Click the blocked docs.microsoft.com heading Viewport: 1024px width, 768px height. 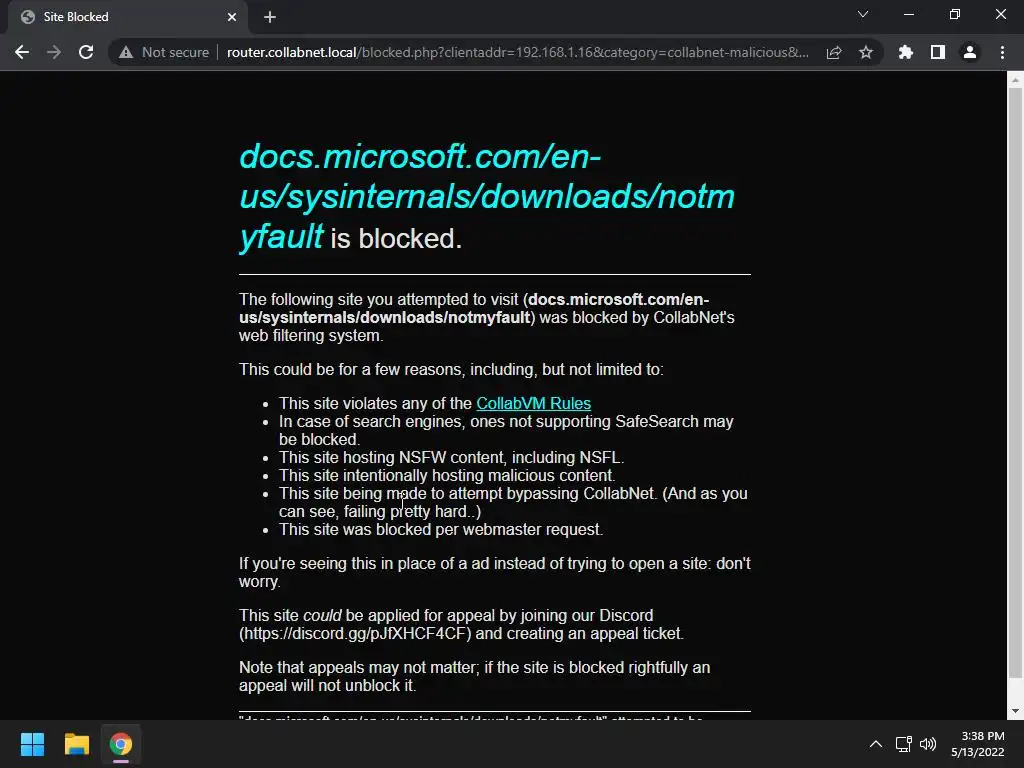click(x=487, y=196)
